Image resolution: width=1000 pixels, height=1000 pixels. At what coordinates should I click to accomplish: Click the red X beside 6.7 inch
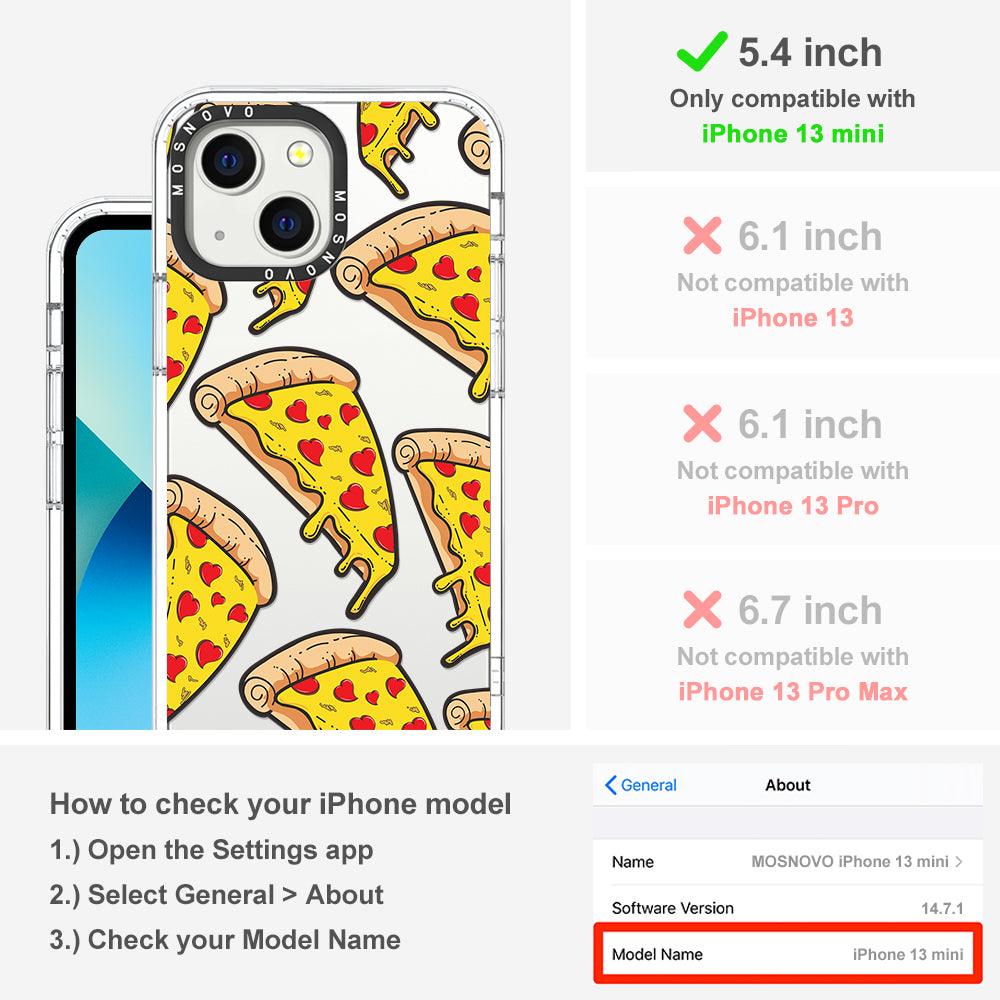point(702,610)
